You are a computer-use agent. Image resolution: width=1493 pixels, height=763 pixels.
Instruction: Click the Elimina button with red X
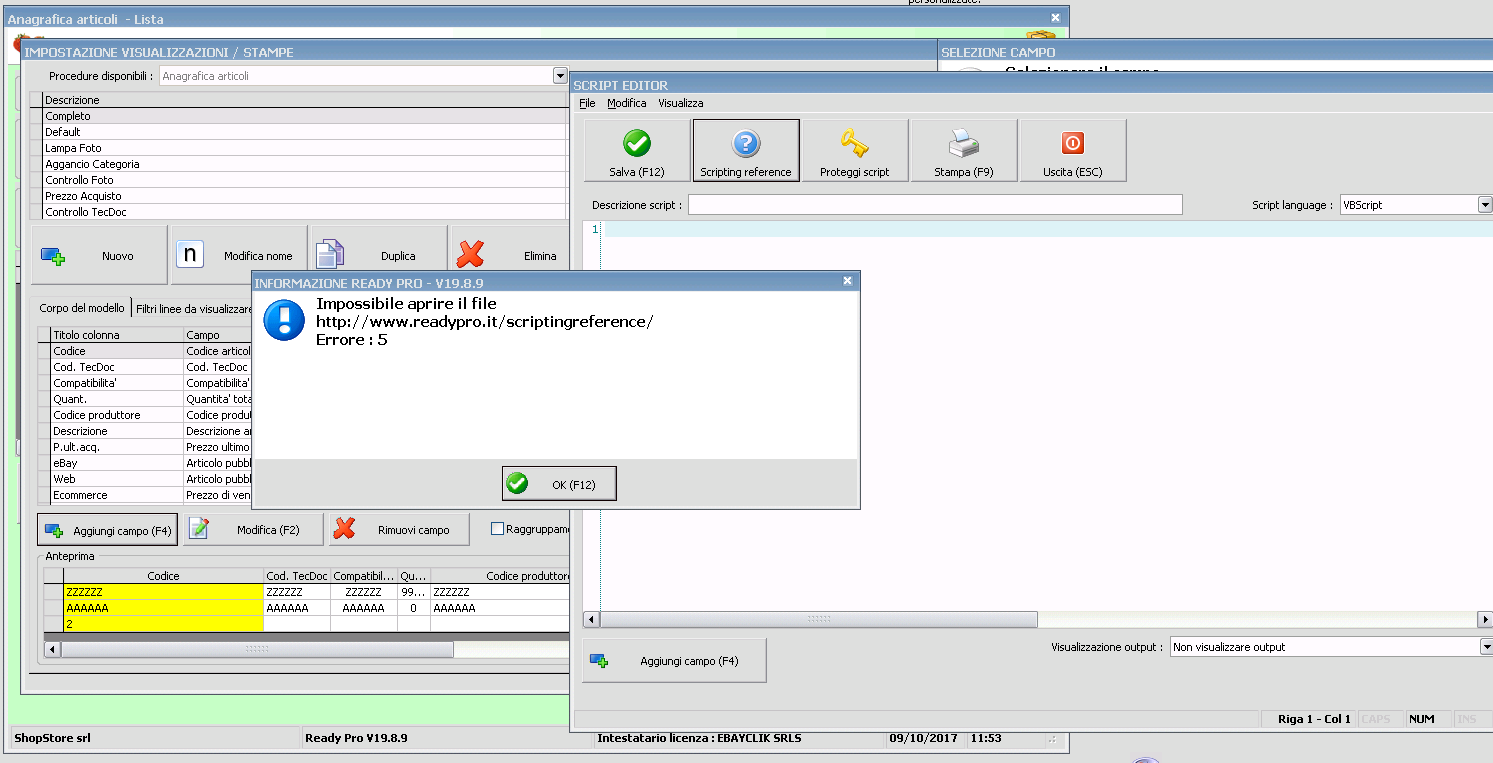510,256
